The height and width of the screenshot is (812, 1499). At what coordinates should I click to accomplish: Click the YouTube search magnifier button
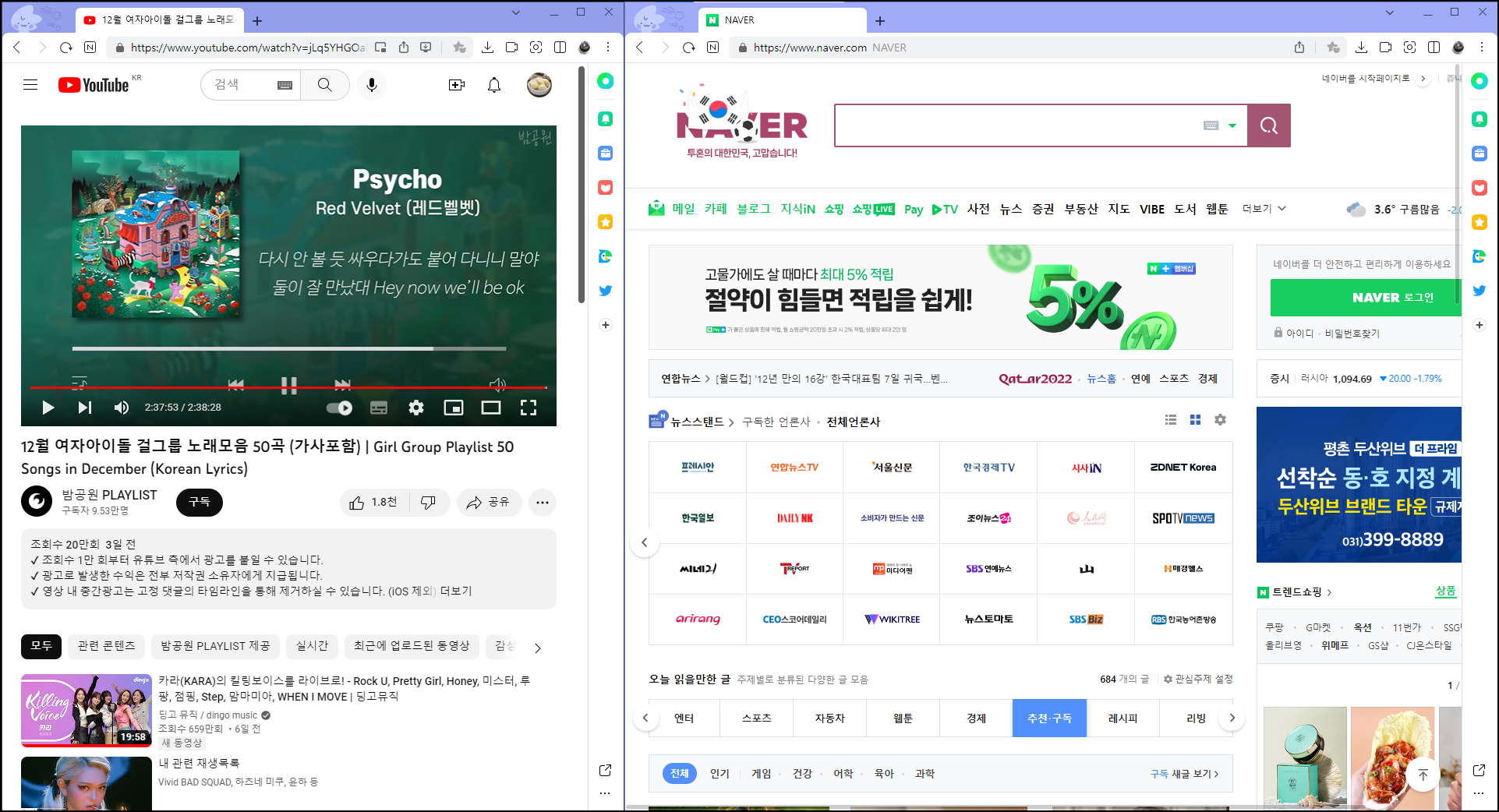(x=325, y=85)
